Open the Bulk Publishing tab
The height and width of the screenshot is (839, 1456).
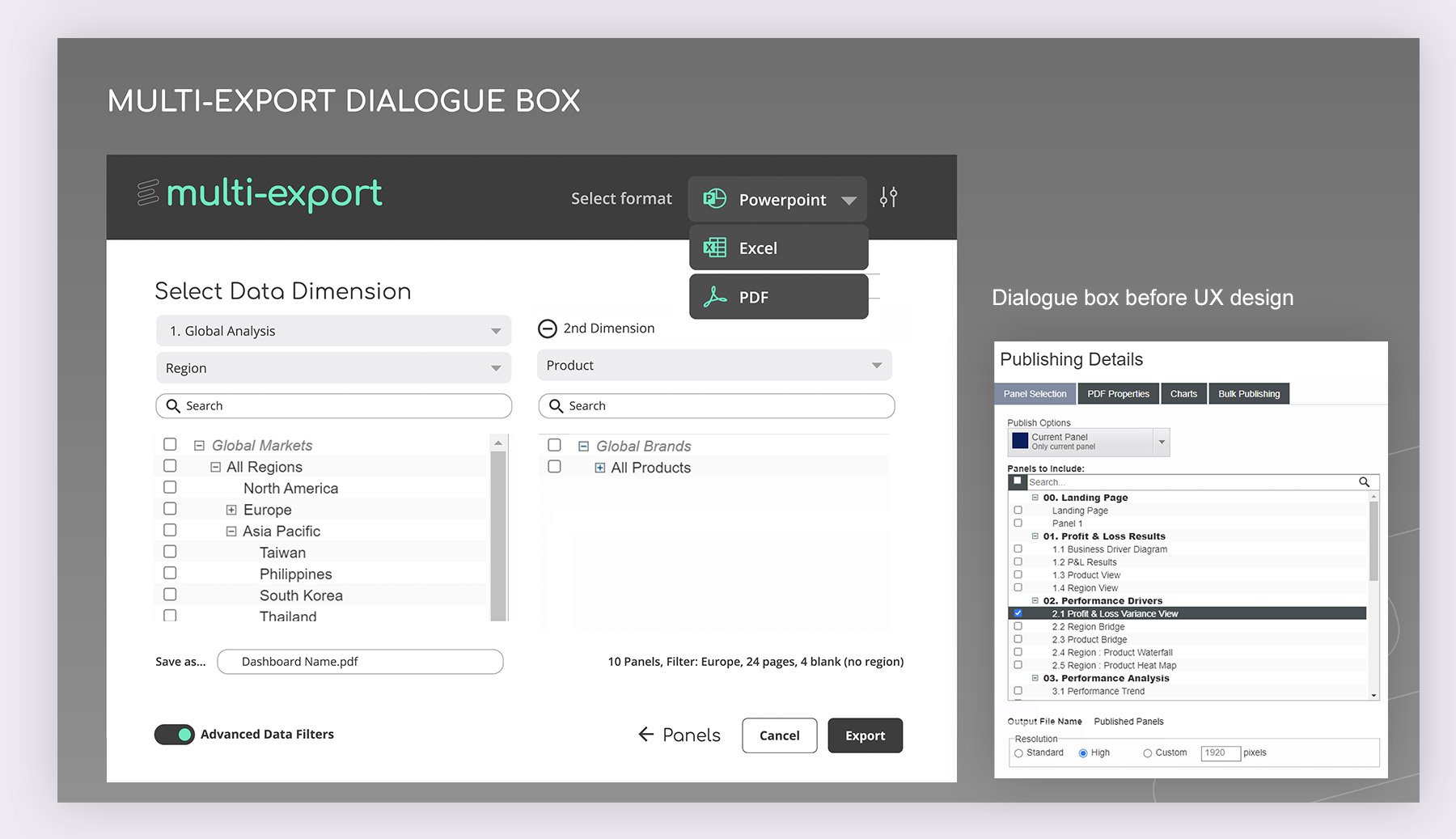pyautogui.click(x=1248, y=394)
